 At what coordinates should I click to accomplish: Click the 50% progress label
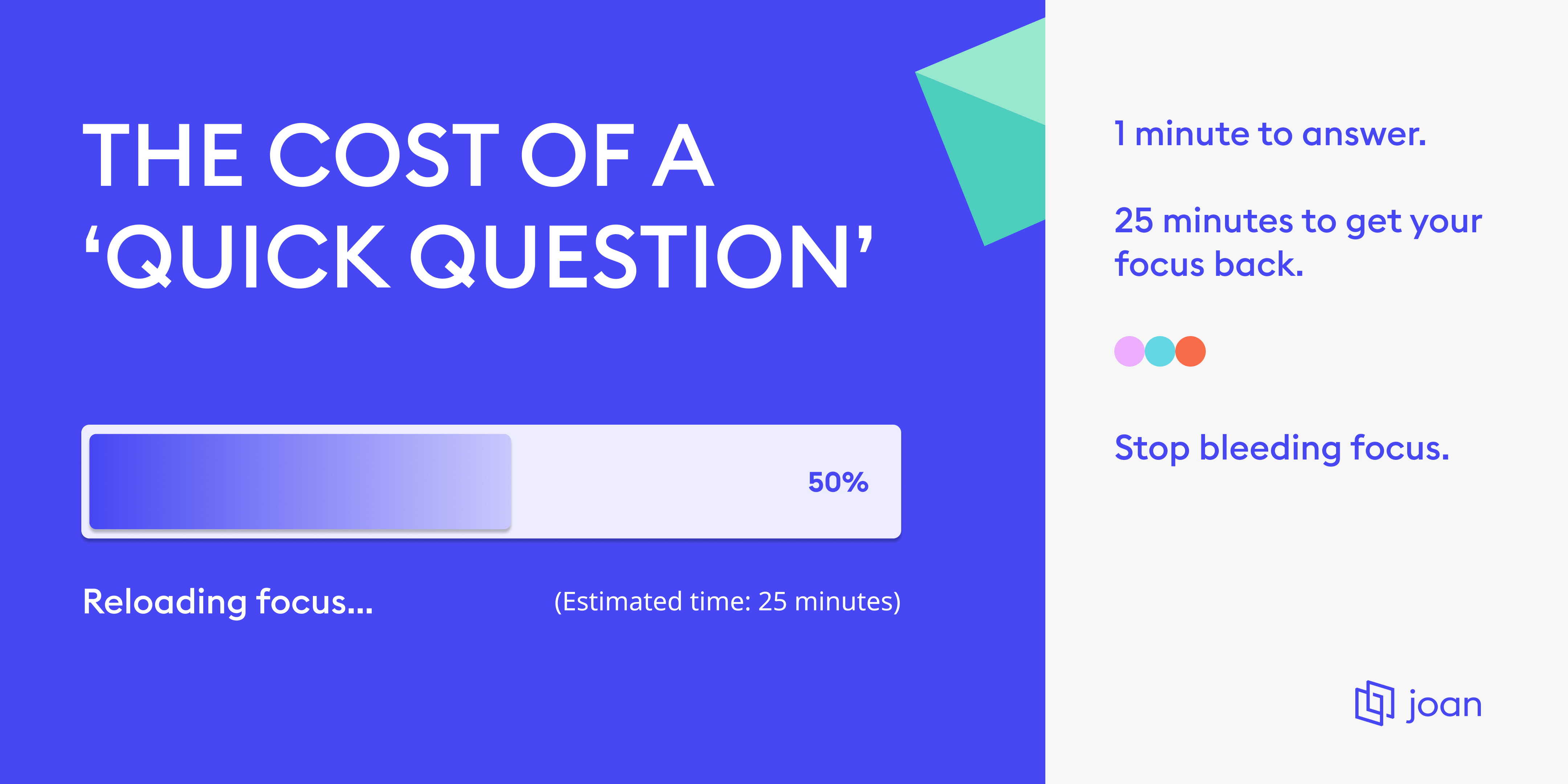click(x=838, y=482)
